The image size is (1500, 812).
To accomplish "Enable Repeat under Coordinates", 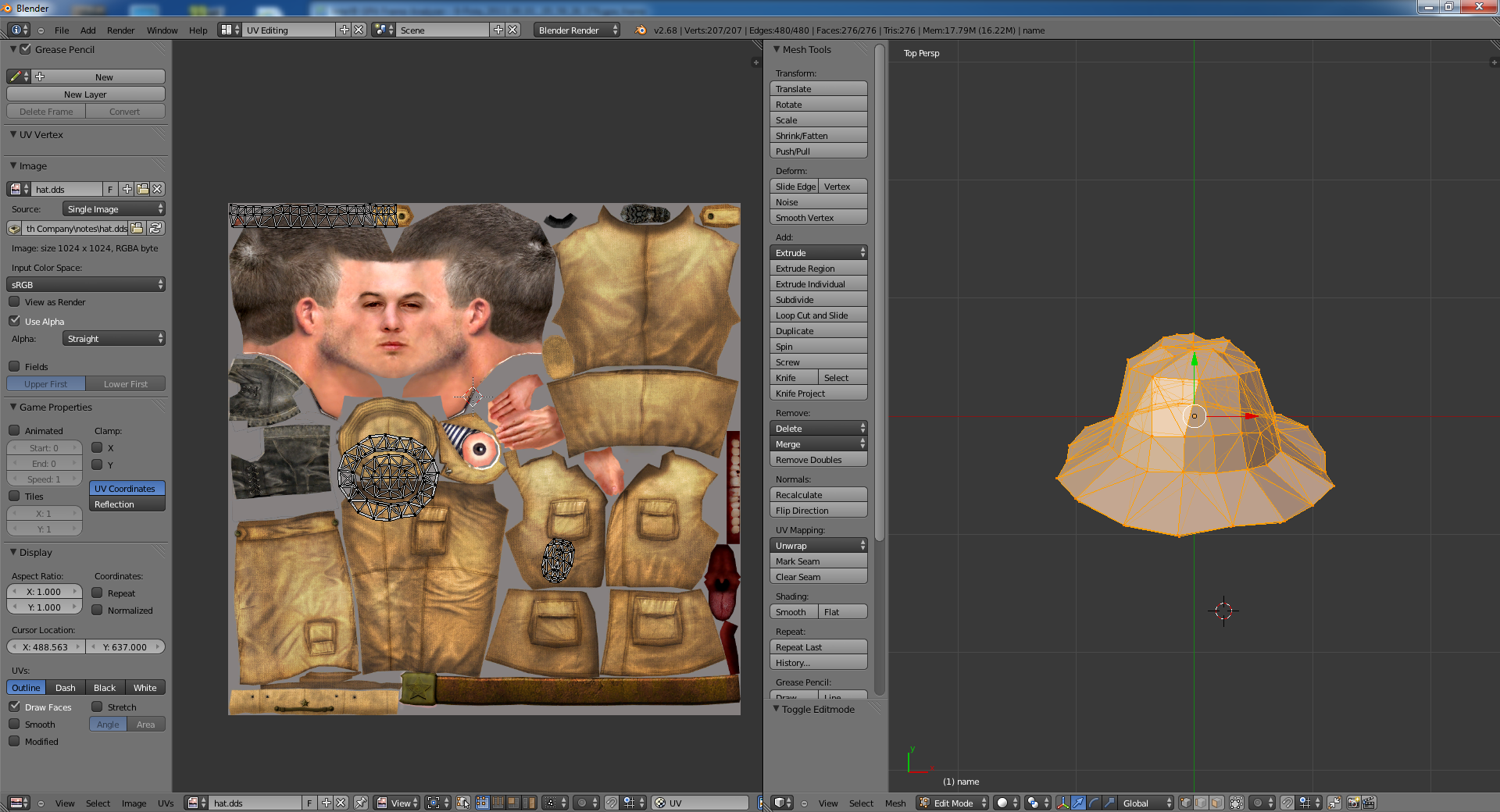I will [97, 593].
